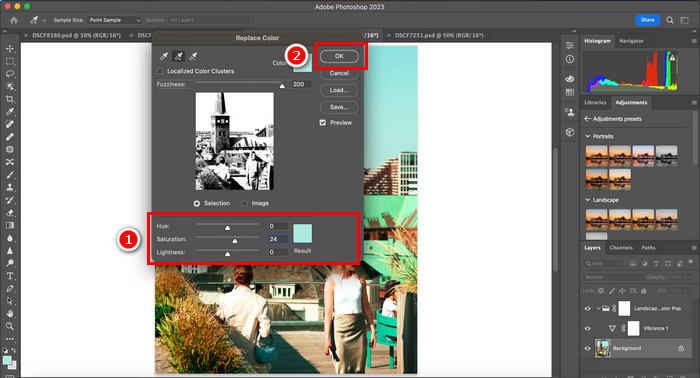The height and width of the screenshot is (378, 700).
Task: Hide the Vibrance 1 layer
Action: (588, 328)
